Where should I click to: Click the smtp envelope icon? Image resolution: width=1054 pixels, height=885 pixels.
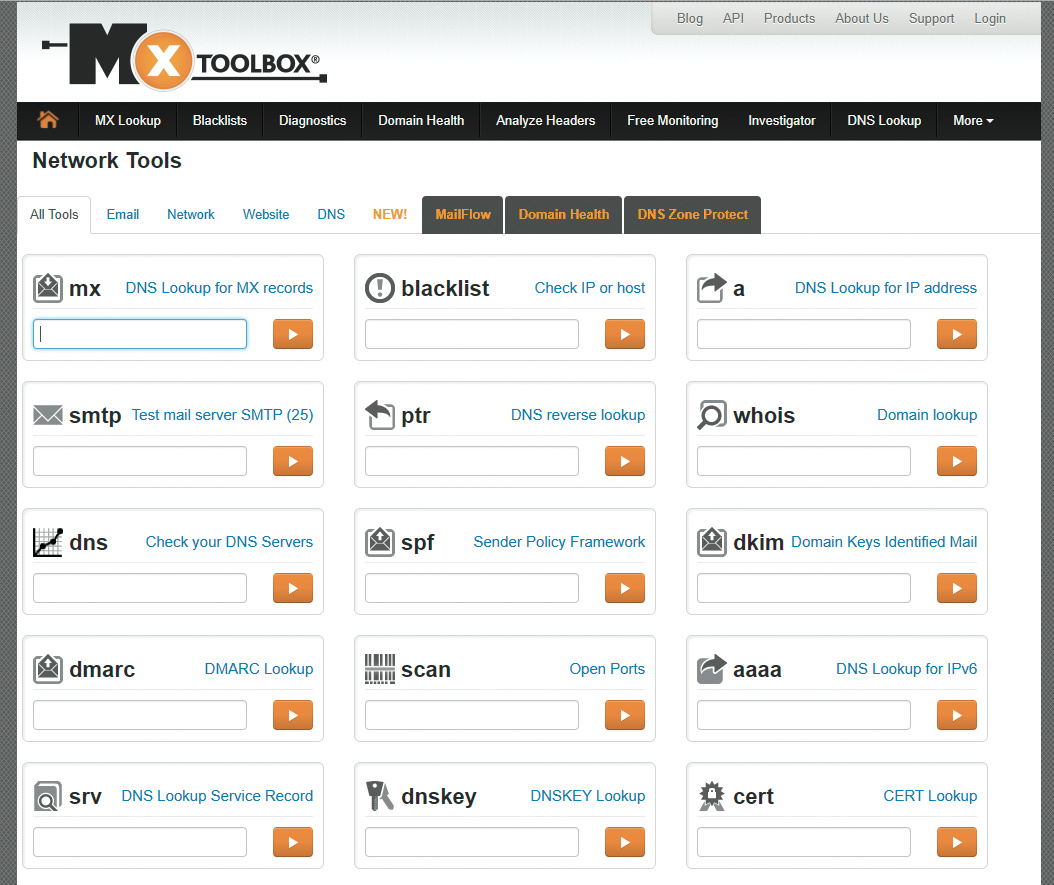click(48, 415)
